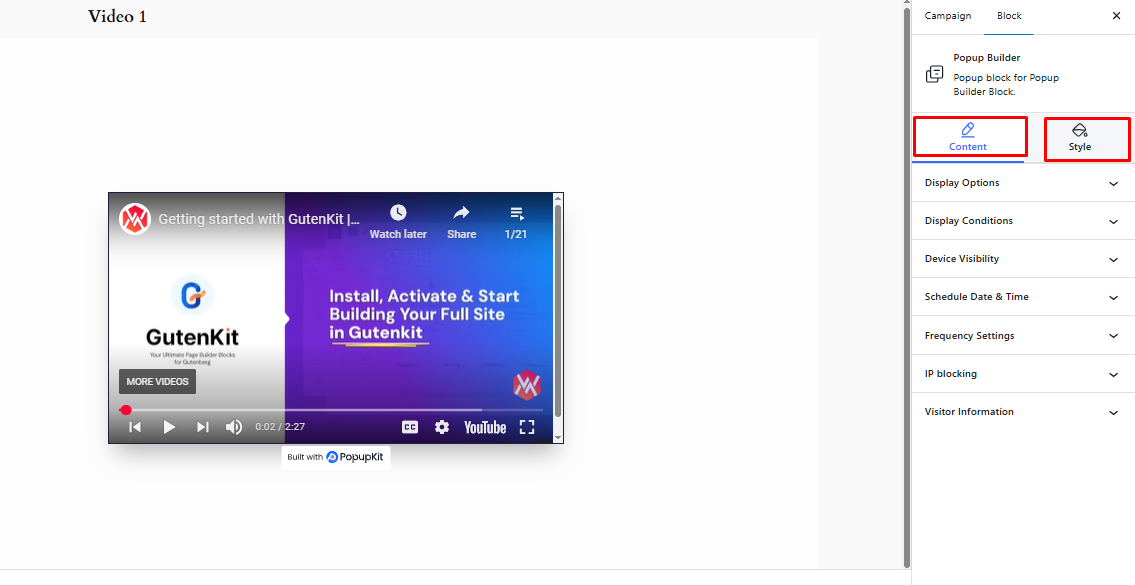Open the Content tab
Viewport: 1135px width, 585px height.
pos(968,138)
